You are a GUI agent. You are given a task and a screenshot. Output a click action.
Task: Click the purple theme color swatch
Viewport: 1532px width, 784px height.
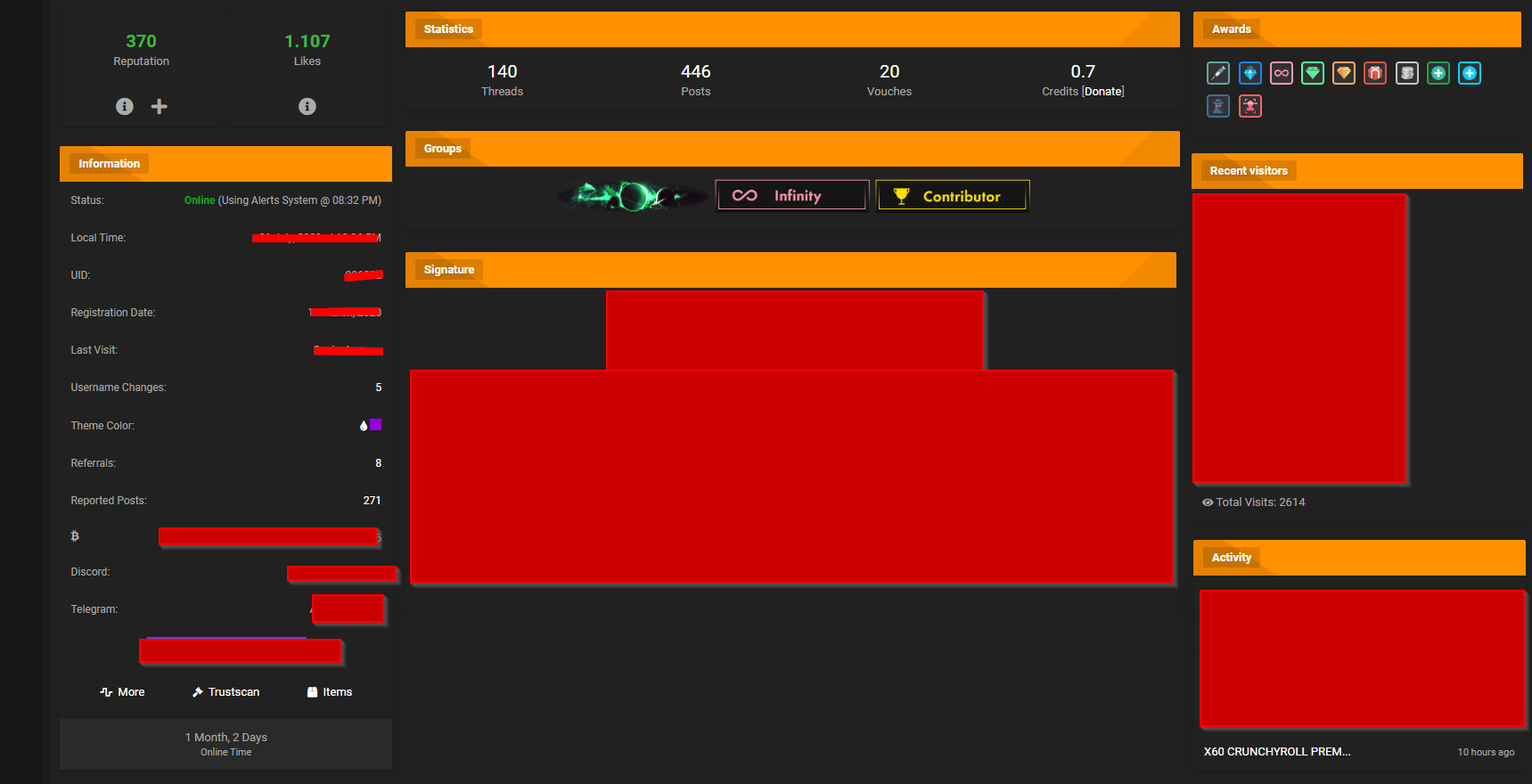[376, 425]
